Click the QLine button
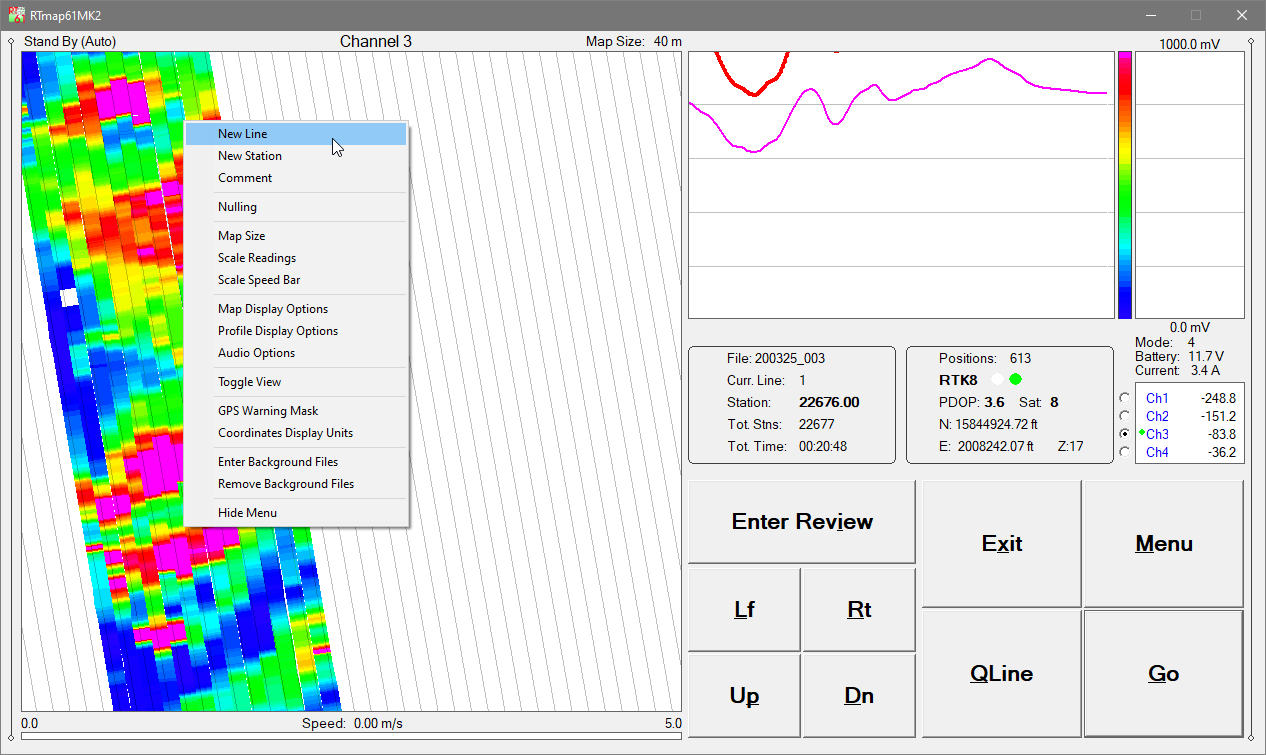Viewport: 1266px width, 755px height. tap(1002, 674)
